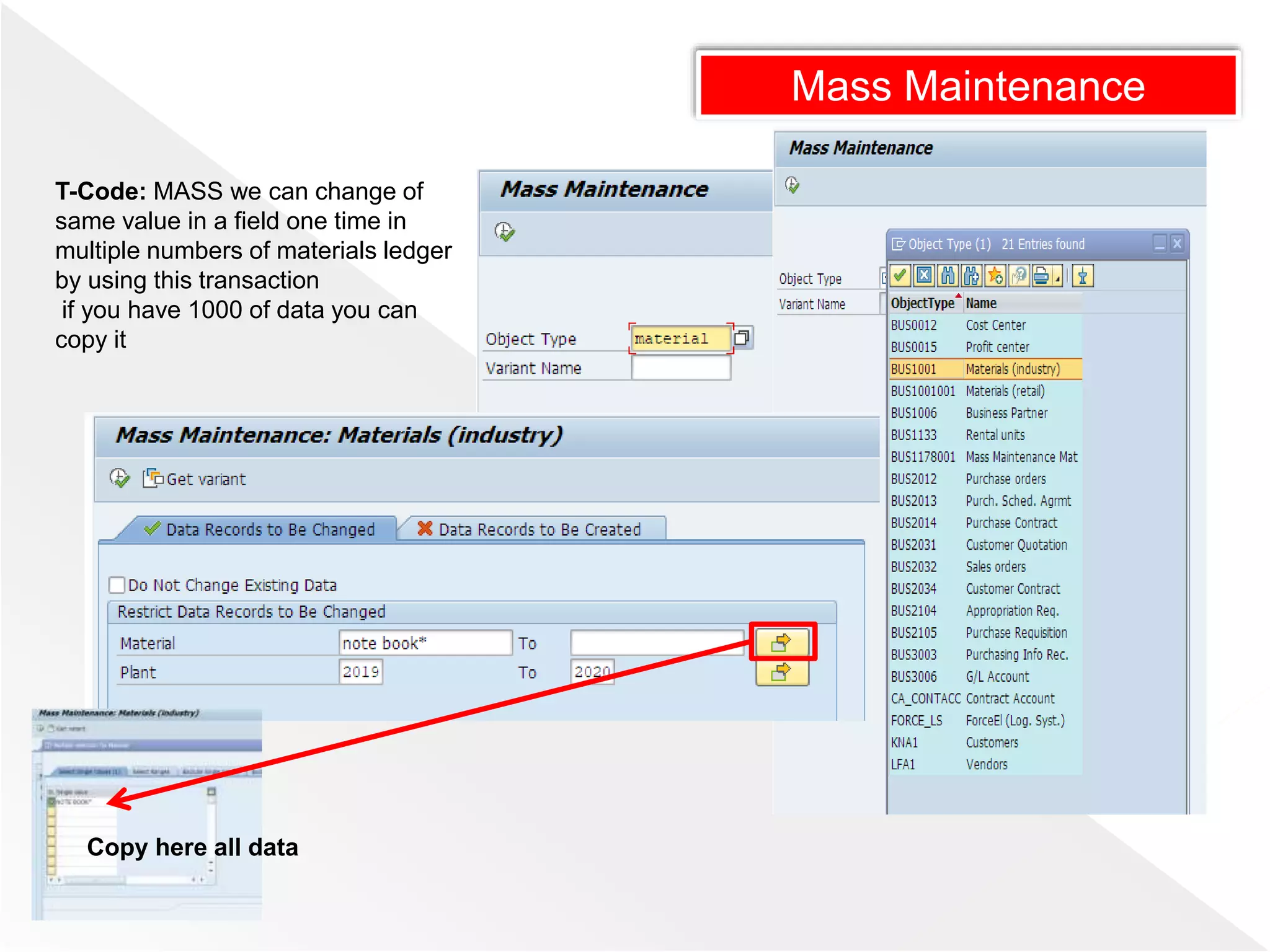
Task: Select BUS3003 Purchasing Info Rec. row
Action: [985, 654]
